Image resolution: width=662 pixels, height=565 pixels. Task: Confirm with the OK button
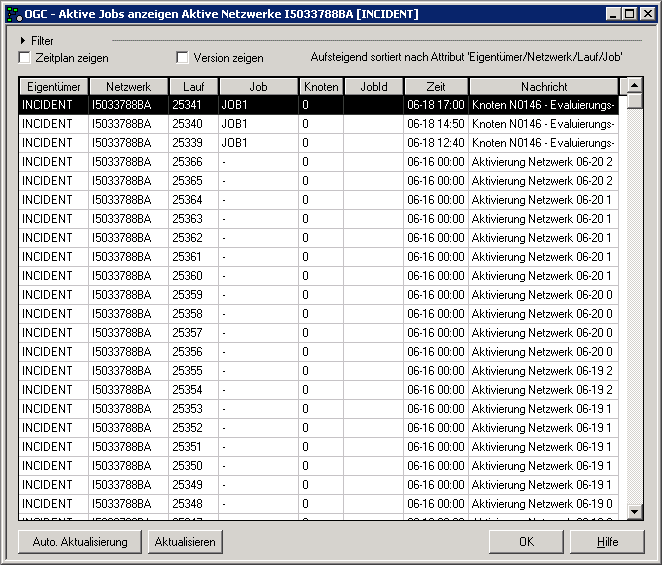coord(526,541)
